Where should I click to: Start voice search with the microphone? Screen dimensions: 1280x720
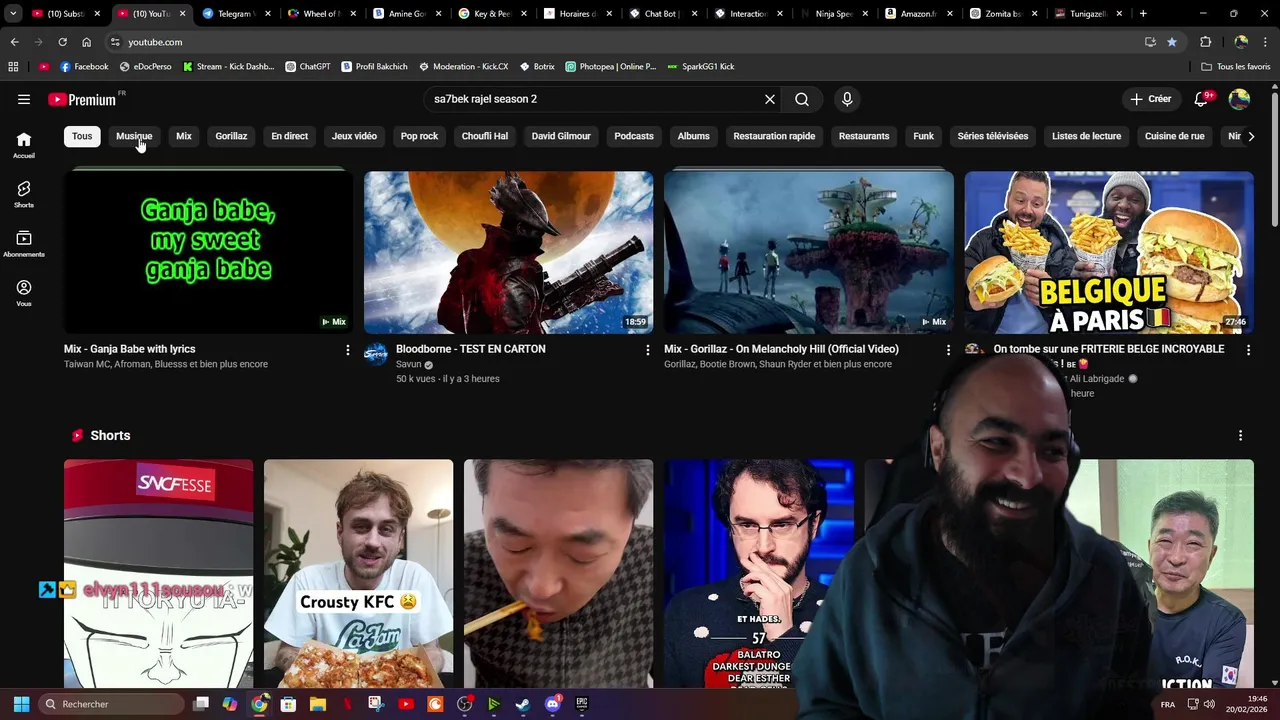pyautogui.click(x=847, y=99)
